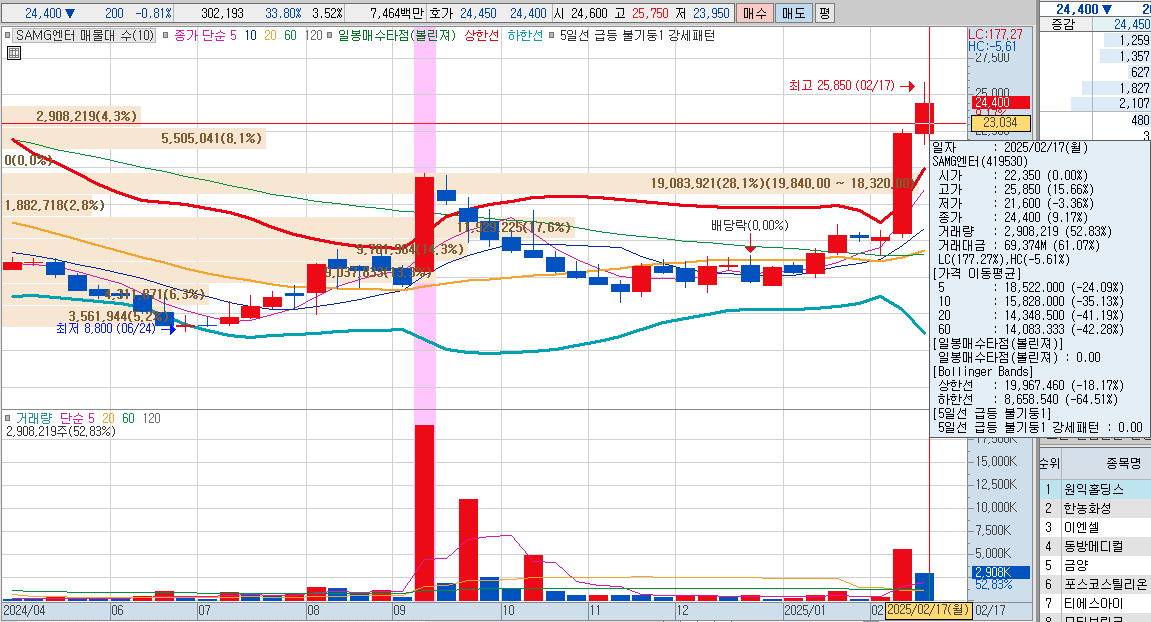Screen dimensions: 1151x622
Task: Click the 종목명 column header in ranking list
Action: [1123, 463]
